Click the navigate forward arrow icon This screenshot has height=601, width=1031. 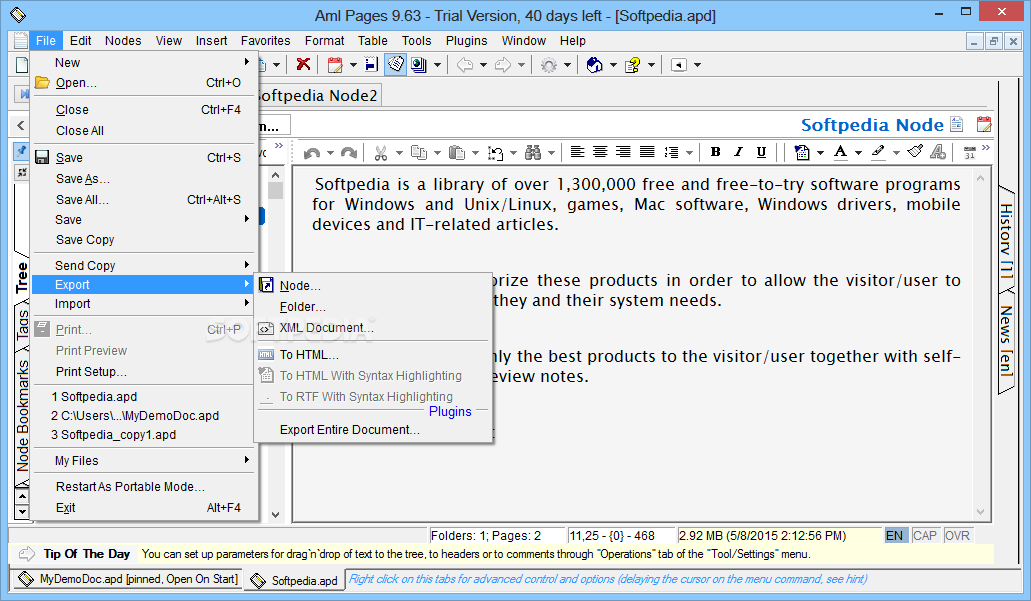pyautogui.click(x=503, y=64)
